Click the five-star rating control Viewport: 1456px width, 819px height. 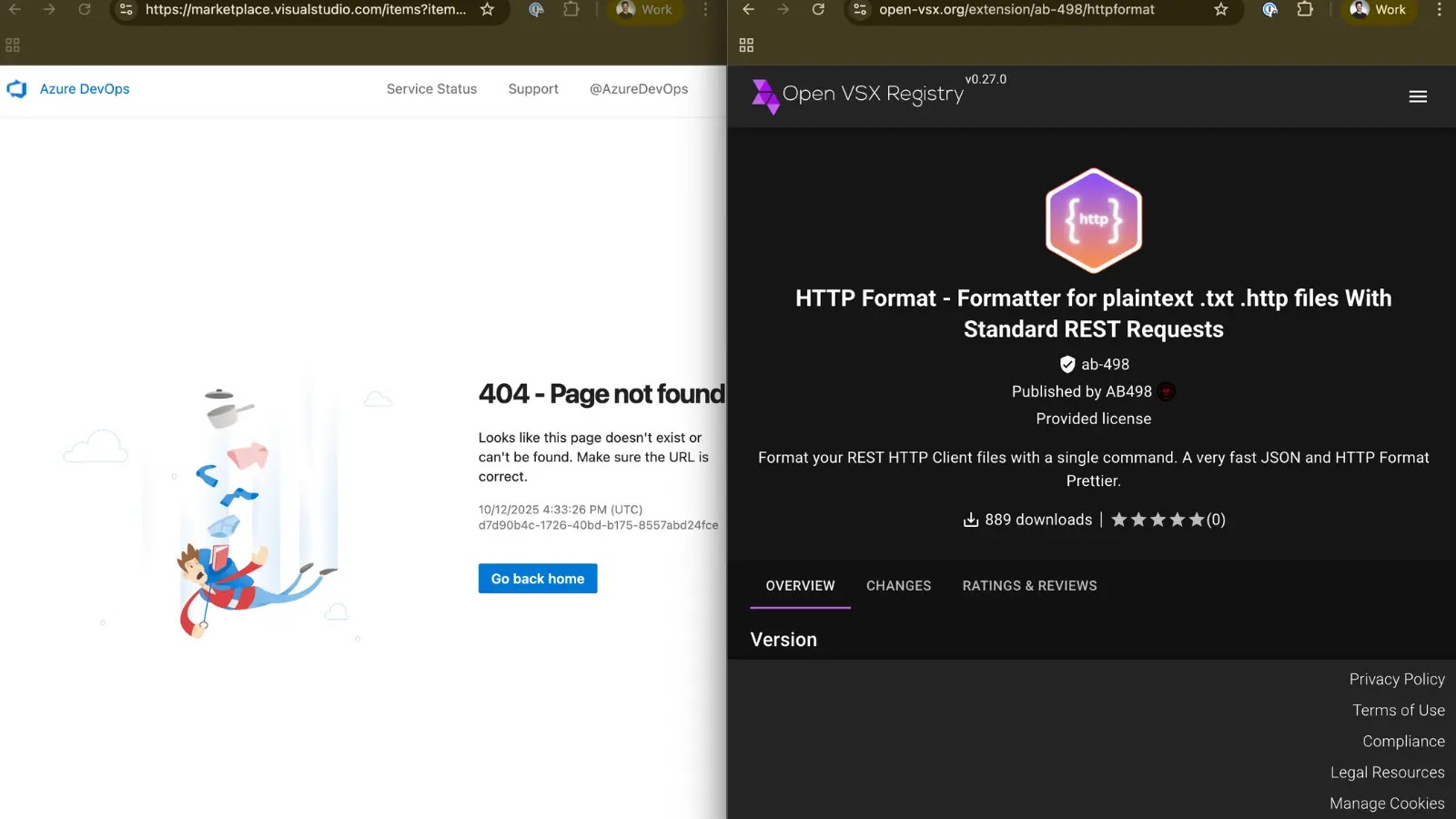pyautogui.click(x=1158, y=519)
